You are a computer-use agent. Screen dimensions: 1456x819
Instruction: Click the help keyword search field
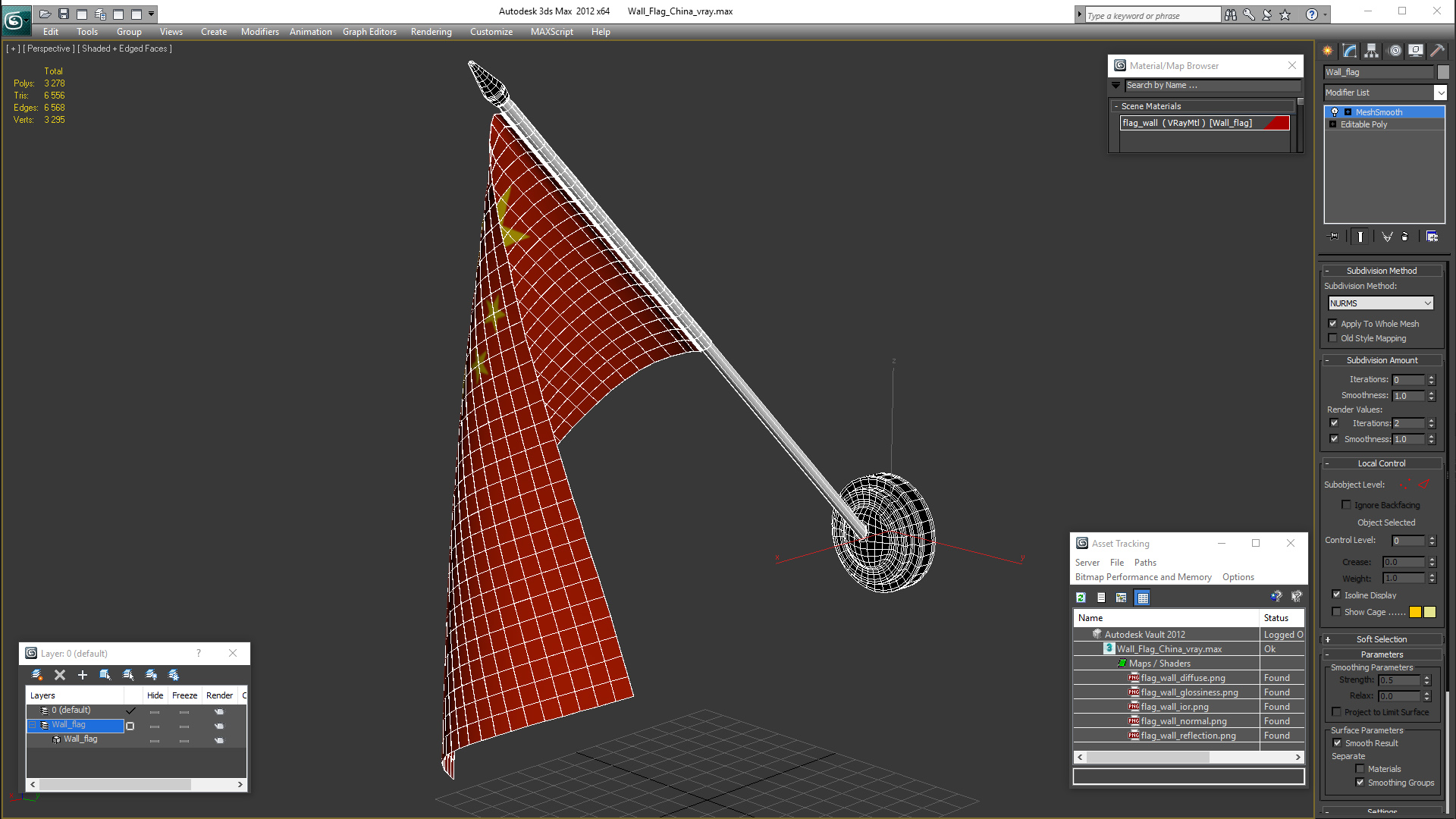coord(1153,15)
